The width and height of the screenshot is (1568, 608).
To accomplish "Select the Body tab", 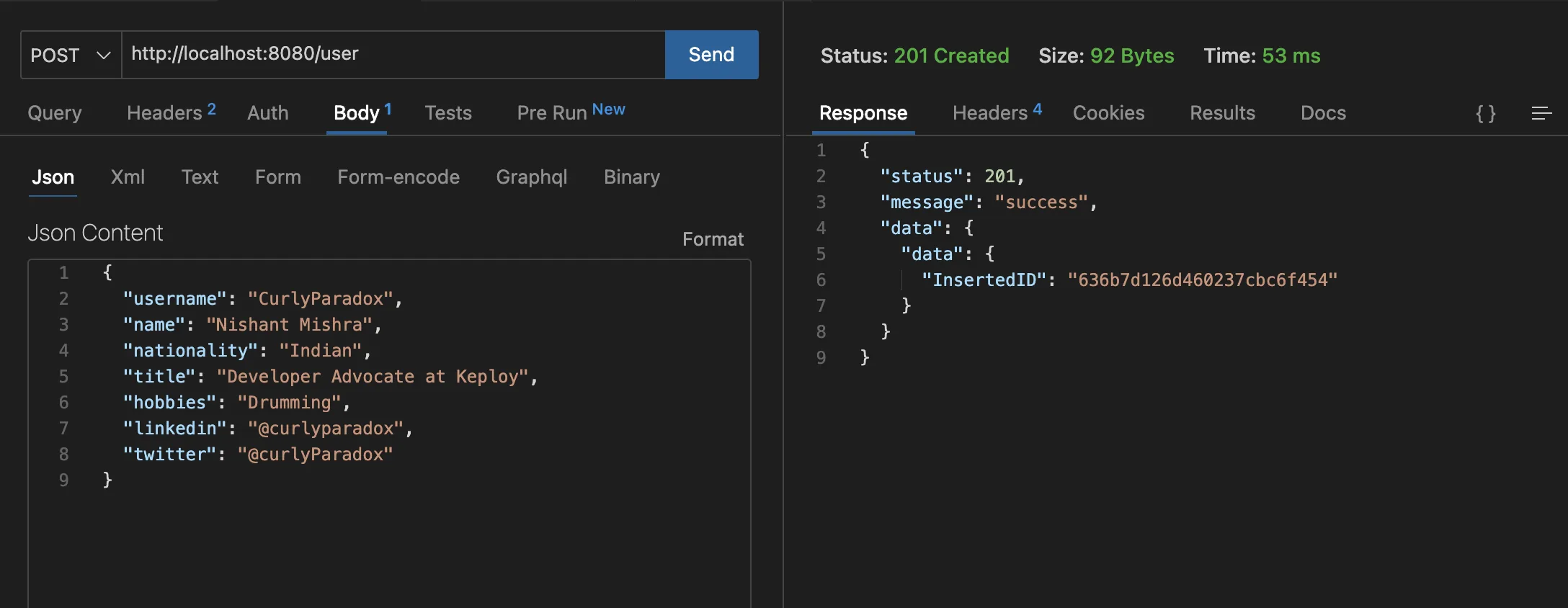I will point(362,112).
